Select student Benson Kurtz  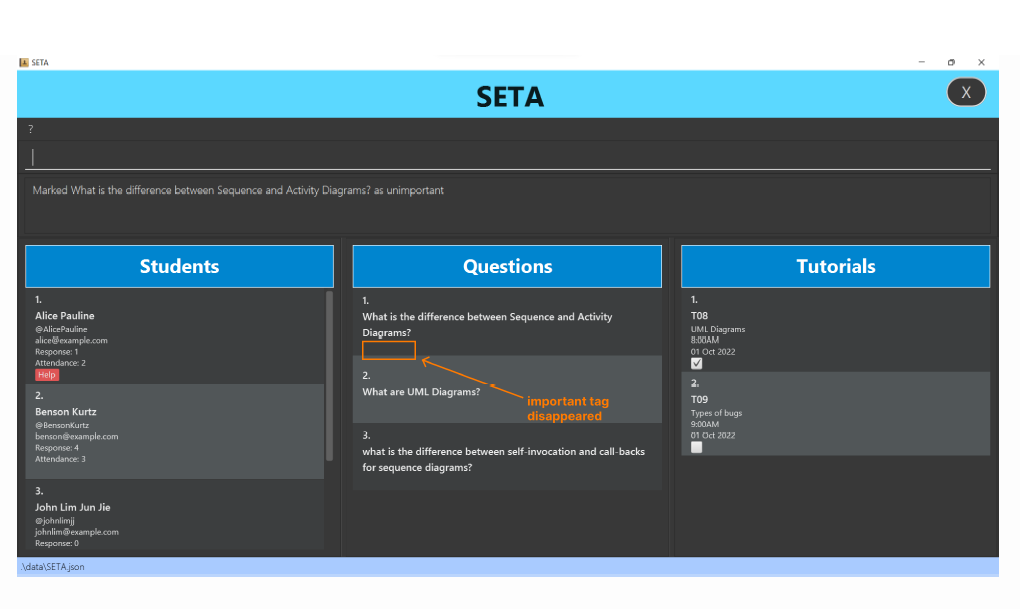[175, 432]
